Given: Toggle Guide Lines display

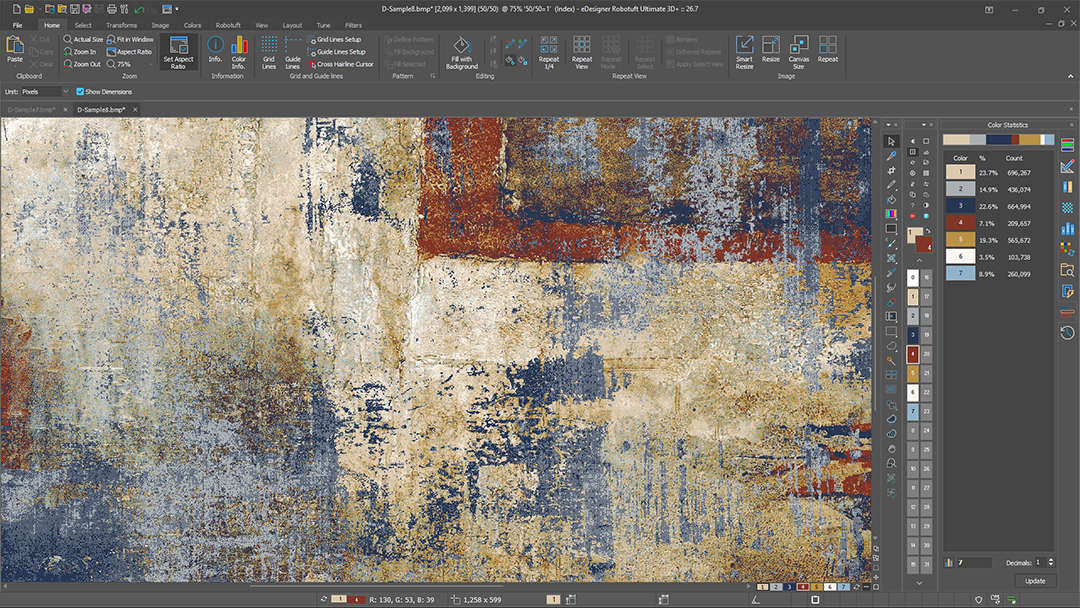Looking at the screenshot, I should point(293,52).
